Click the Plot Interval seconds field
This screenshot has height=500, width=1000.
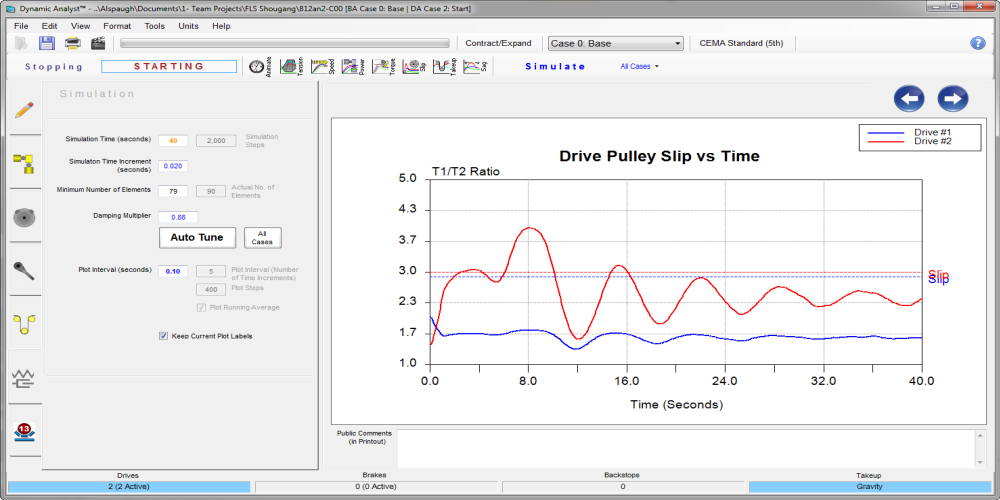tap(173, 270)
